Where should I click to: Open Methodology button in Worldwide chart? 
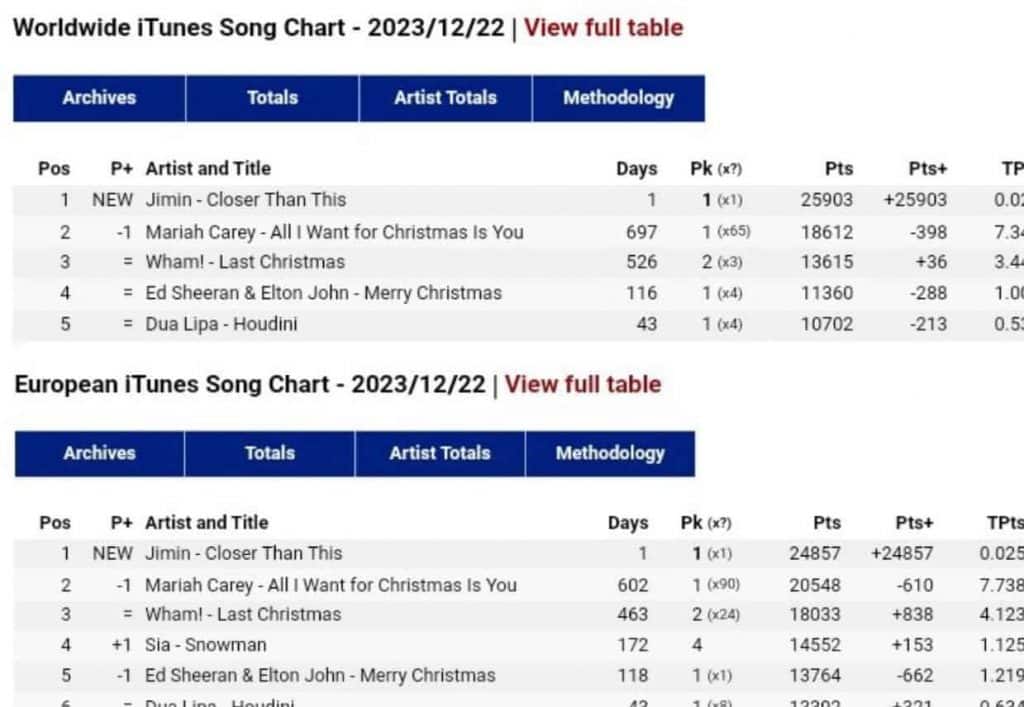point(618,98)
